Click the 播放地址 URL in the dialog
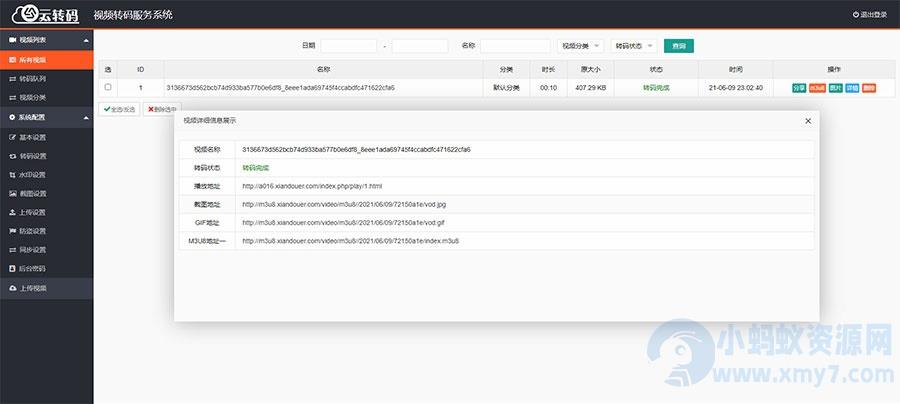The image size is (900, 404). click(312, 186)
